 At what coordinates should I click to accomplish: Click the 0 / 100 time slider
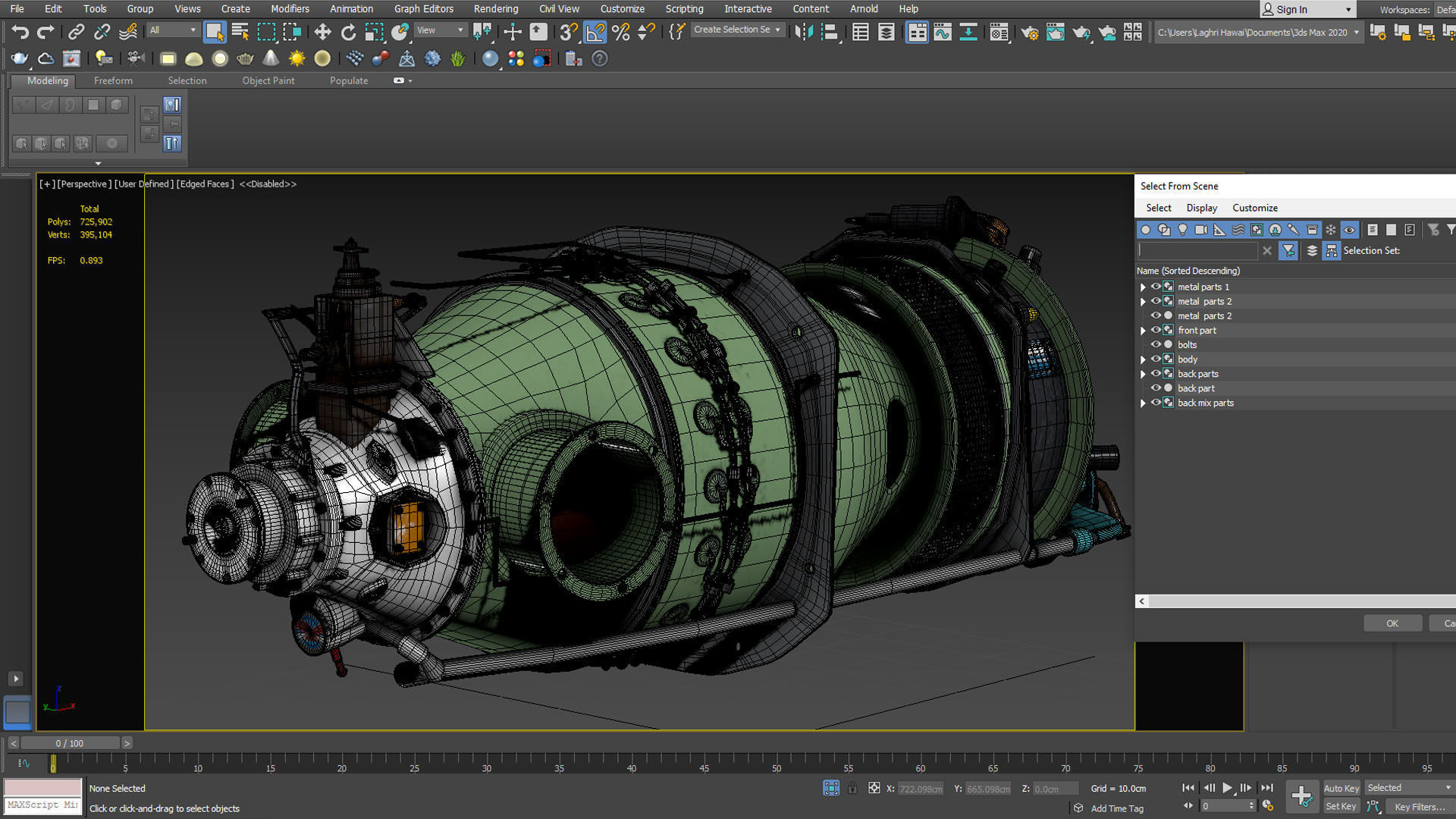(x=70, y=743)
